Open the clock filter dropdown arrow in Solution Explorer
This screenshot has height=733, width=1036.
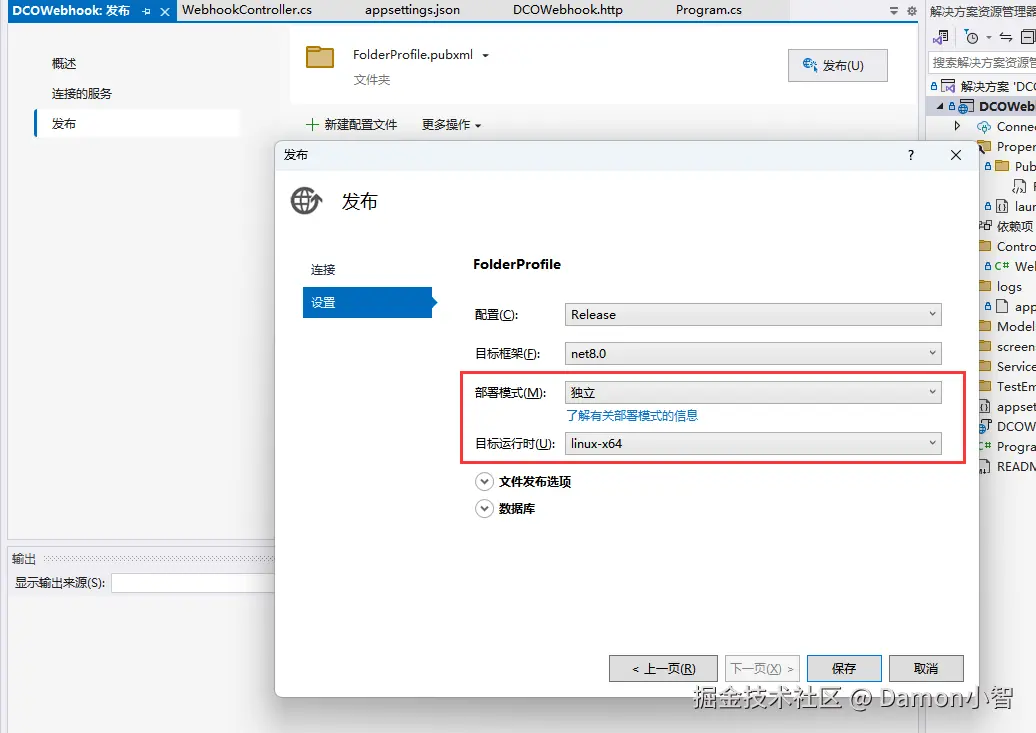tap(989, 38)
